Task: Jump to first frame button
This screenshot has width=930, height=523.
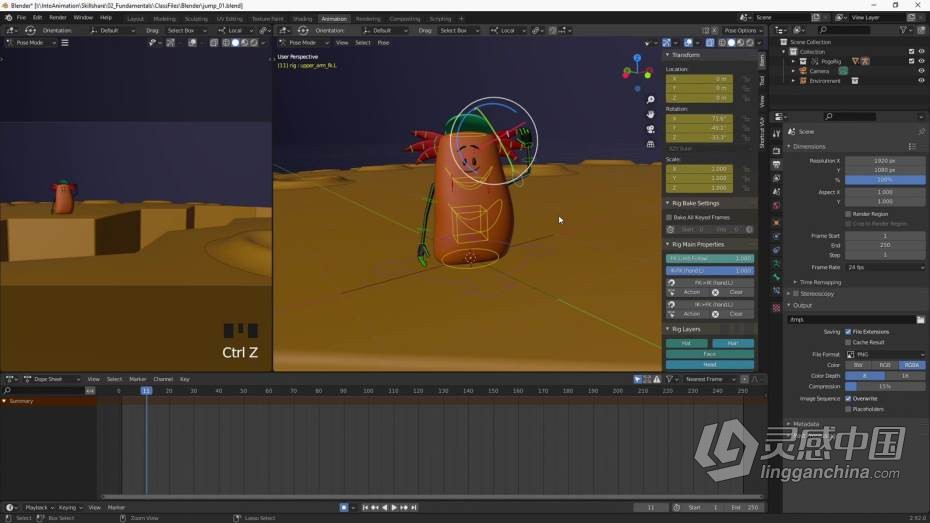Action: 365,508
